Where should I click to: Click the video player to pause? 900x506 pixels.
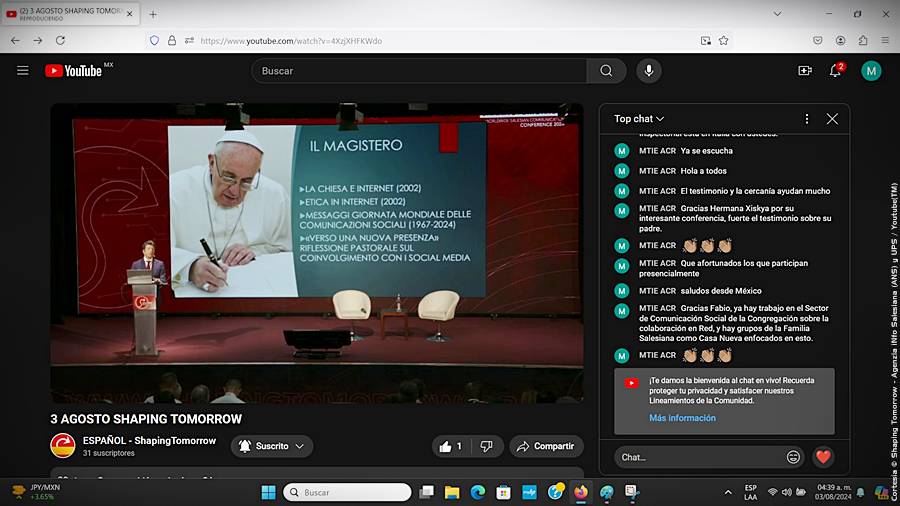coord(317,253)
